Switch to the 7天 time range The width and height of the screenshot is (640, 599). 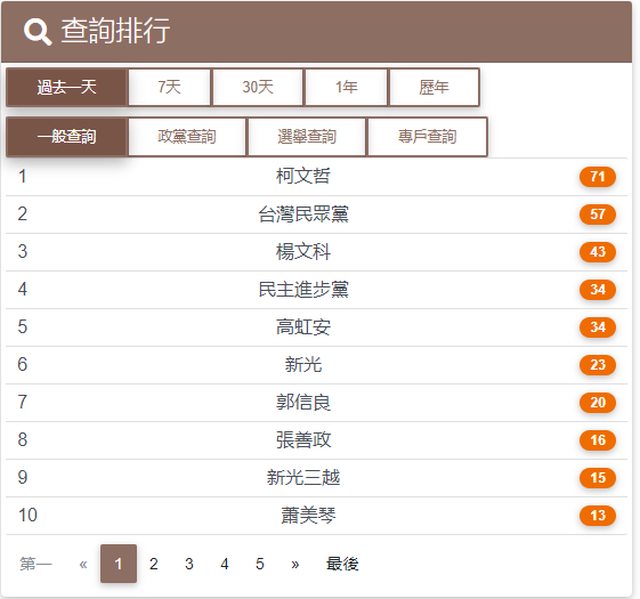tap(169, 87)
